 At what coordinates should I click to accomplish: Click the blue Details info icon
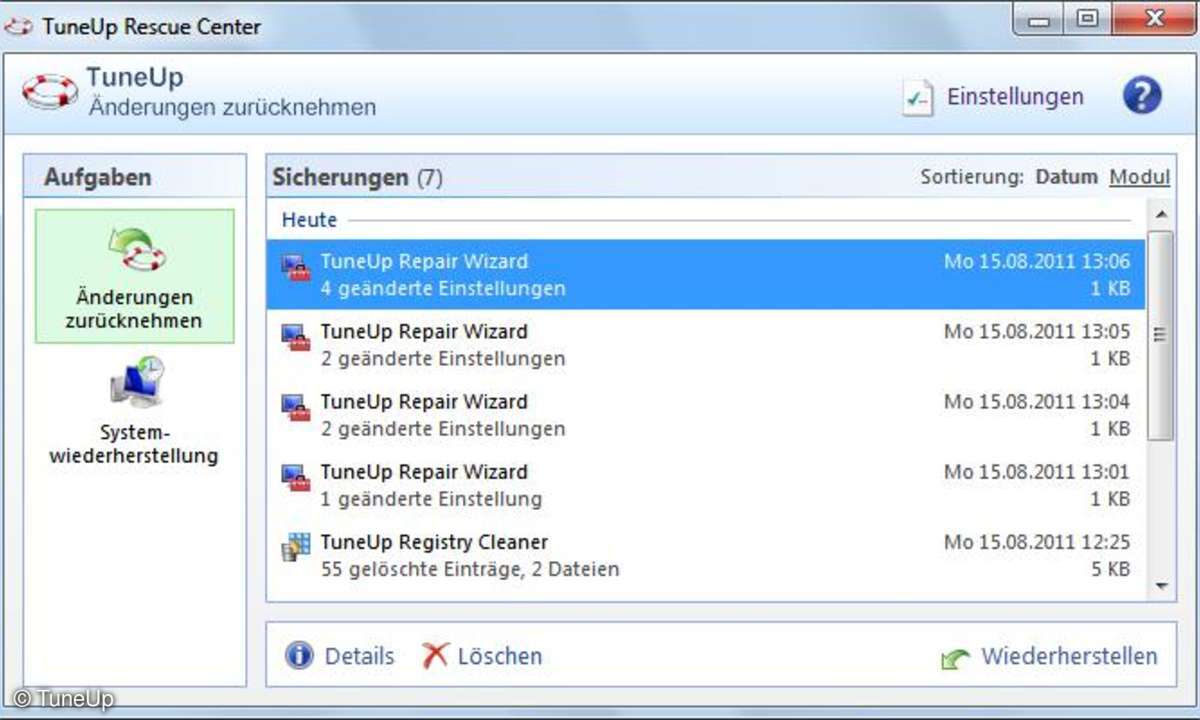299,656
